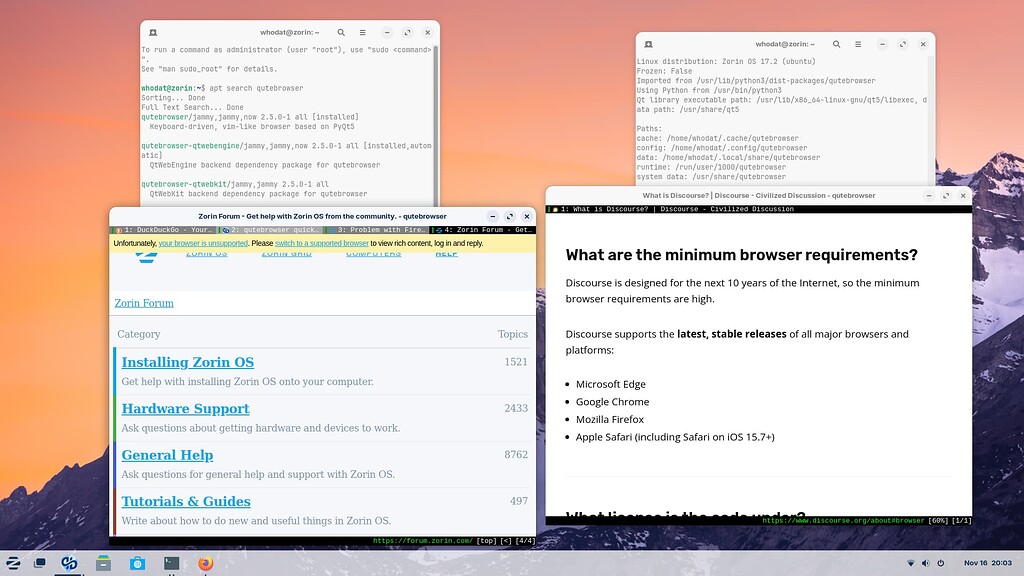1024x576 pixels.
Task: Open the Software store from the taskbar
Action: (137, 563)
